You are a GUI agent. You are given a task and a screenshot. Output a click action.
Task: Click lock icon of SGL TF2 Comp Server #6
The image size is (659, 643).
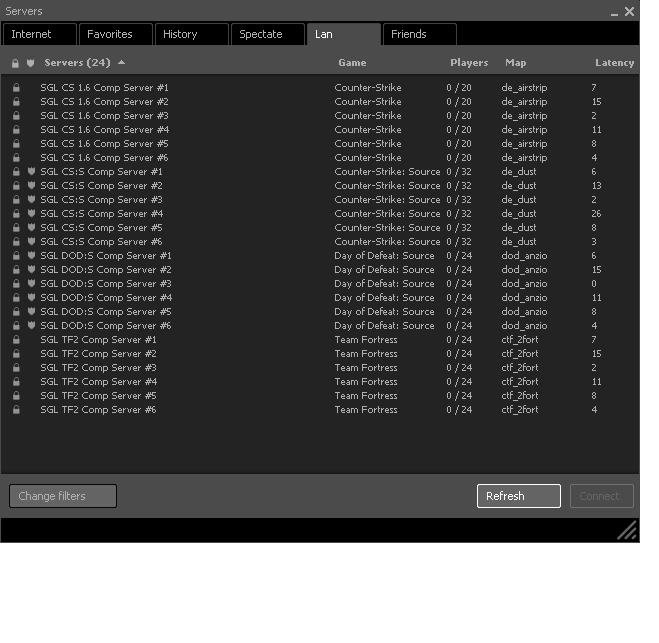pos(16,410)
